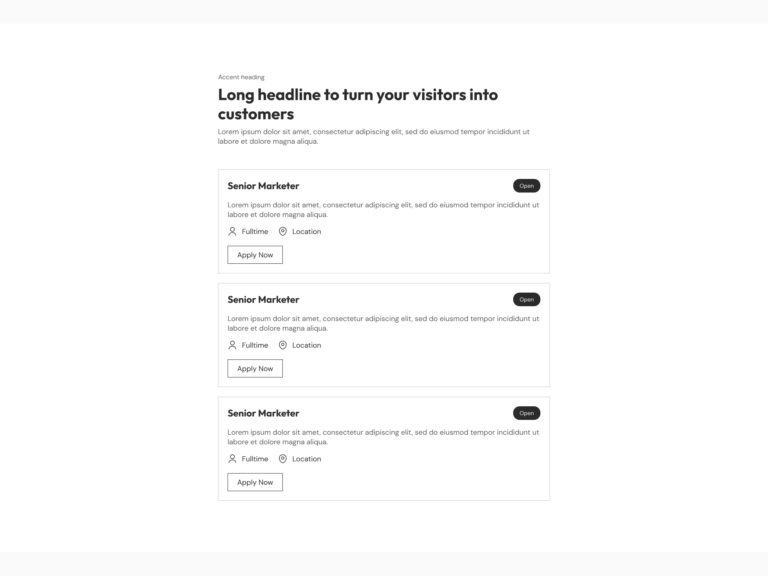Click the Open badge on the third job card
Image resolution: width=768 pixels, height=576 pixels.
[526, 413]
